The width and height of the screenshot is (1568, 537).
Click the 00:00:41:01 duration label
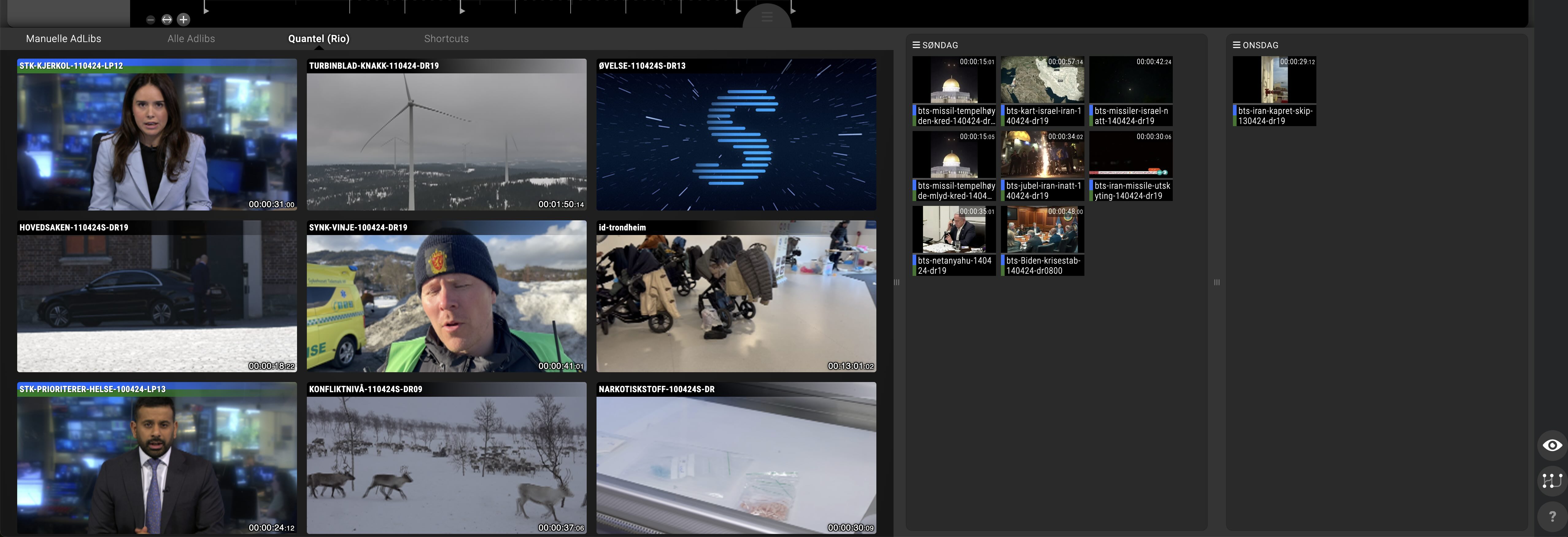tap(561, 366)
